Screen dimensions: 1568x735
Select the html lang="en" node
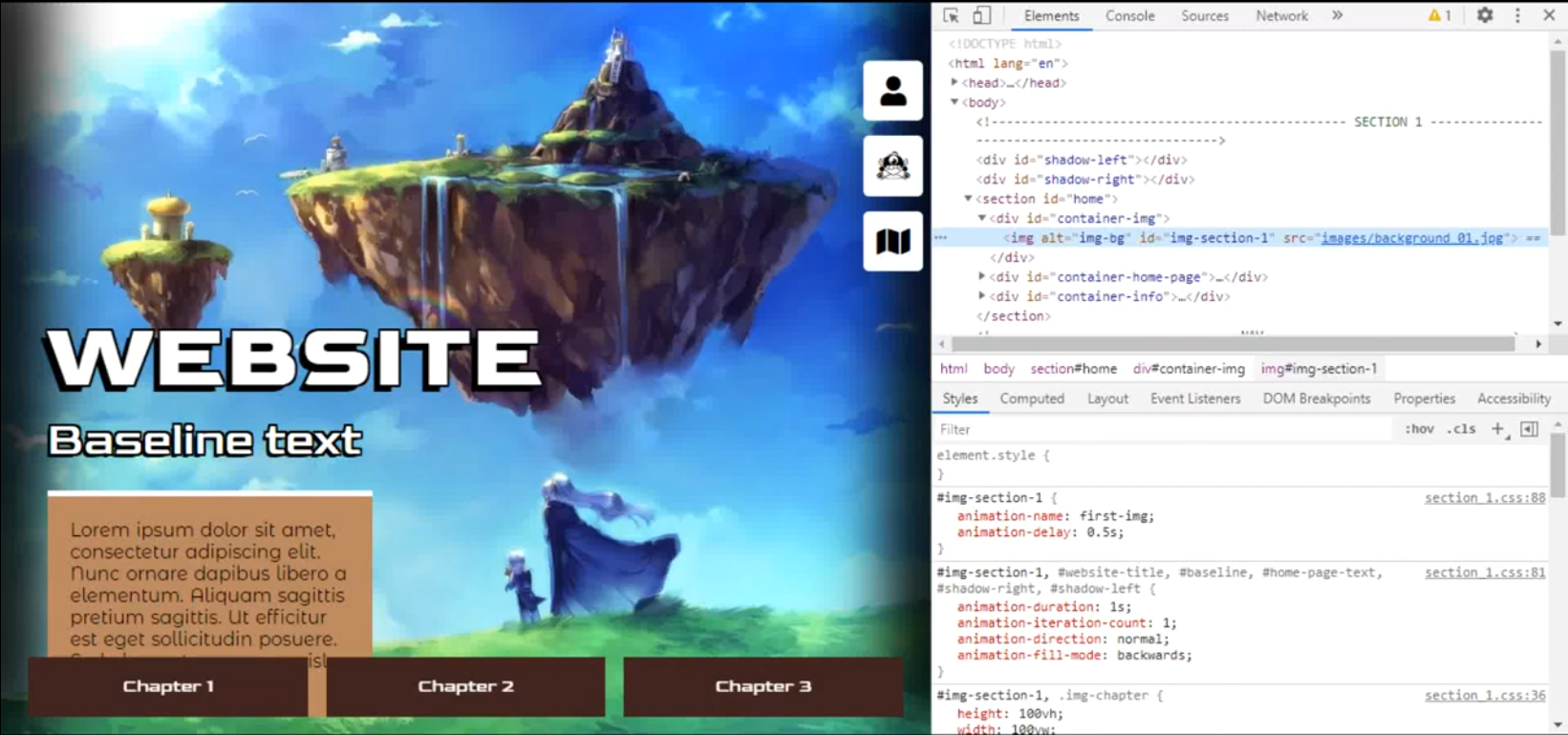(1008, 63)
